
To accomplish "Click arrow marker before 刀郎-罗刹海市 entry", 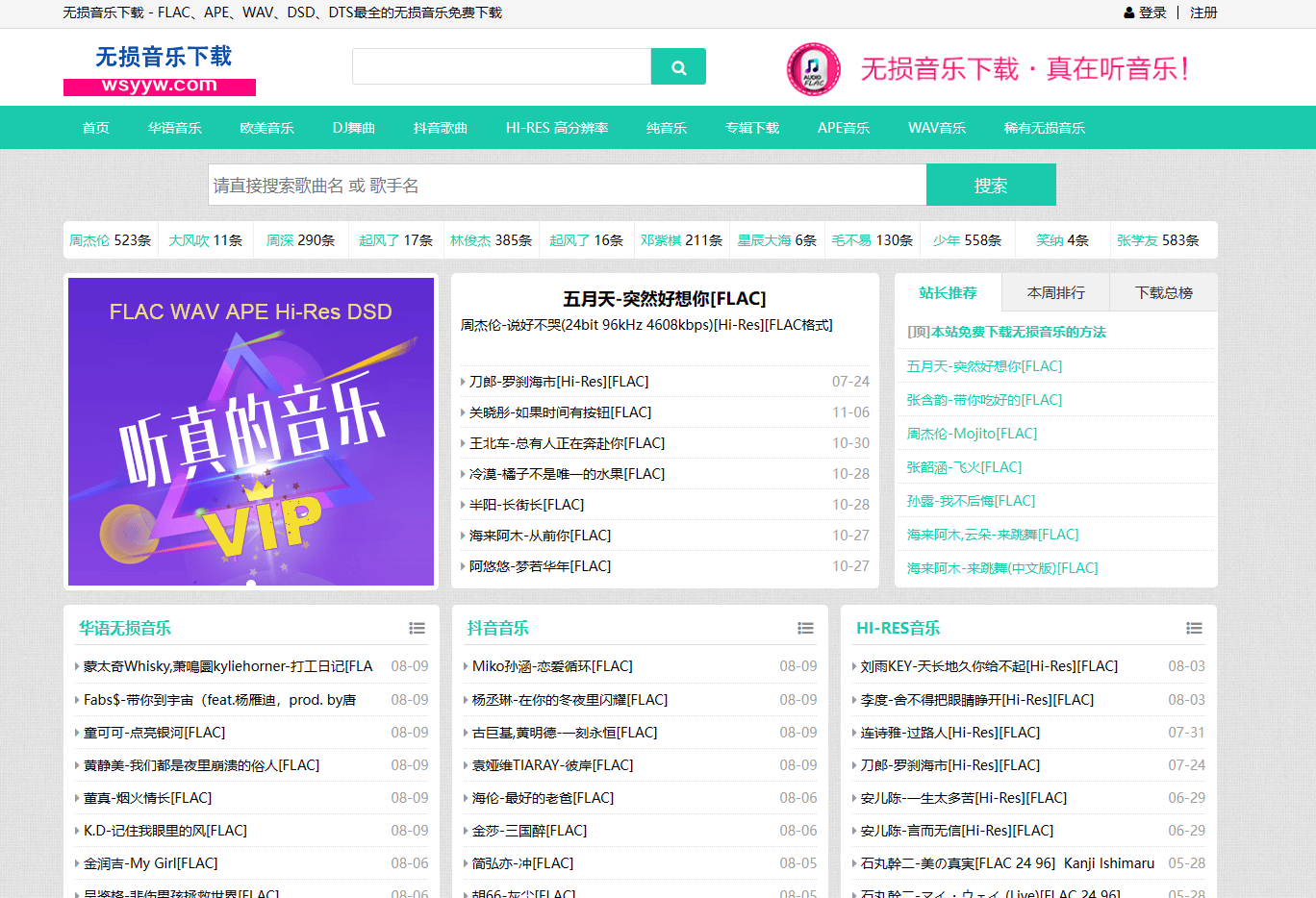I will 463,382.
